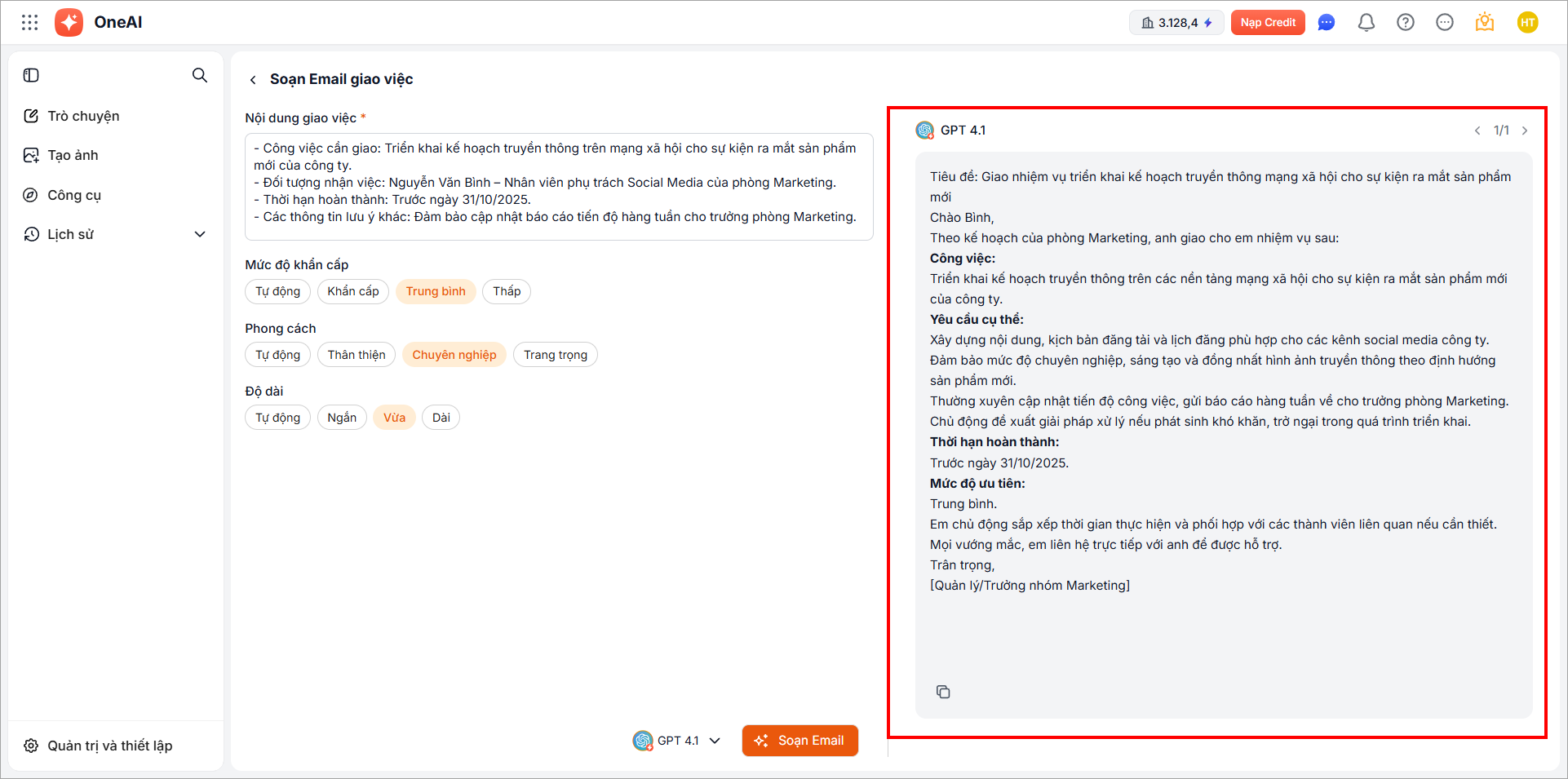This screenshot has height=779, width=1568.
Task: Copy the generated email content
Action: [943, 692]
